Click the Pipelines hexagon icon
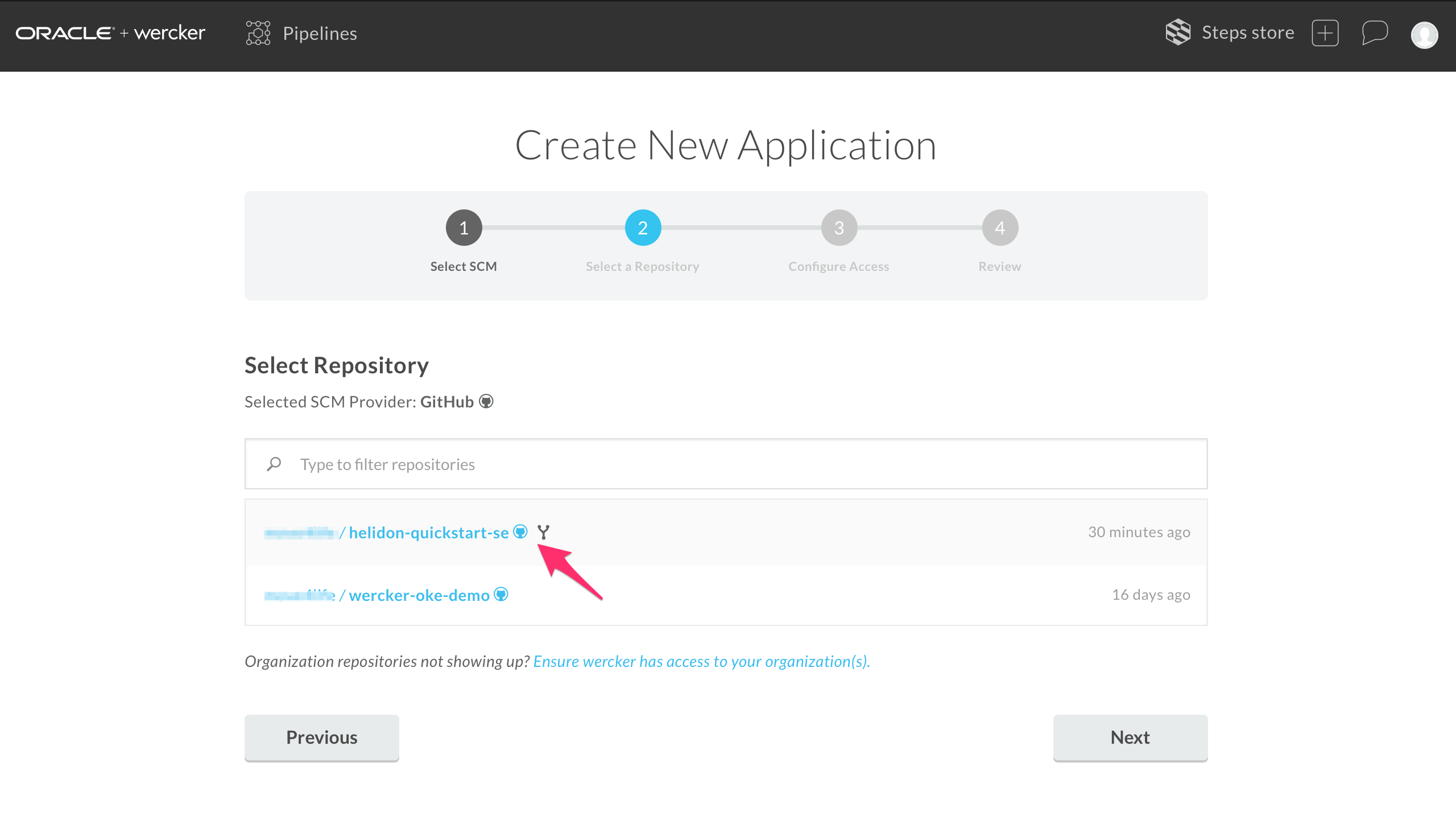 coord(258,33)
